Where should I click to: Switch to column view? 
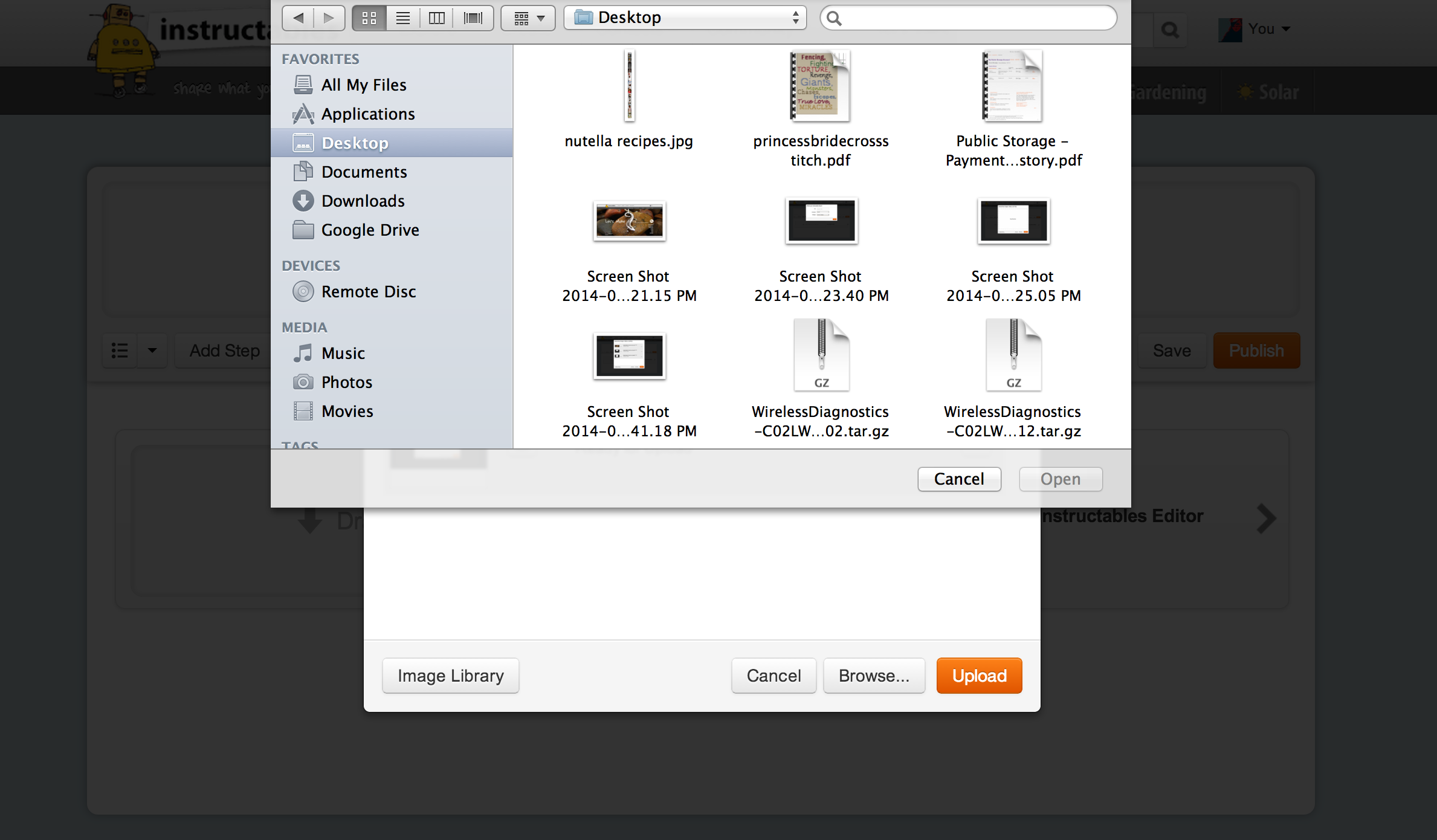[436, 18]
